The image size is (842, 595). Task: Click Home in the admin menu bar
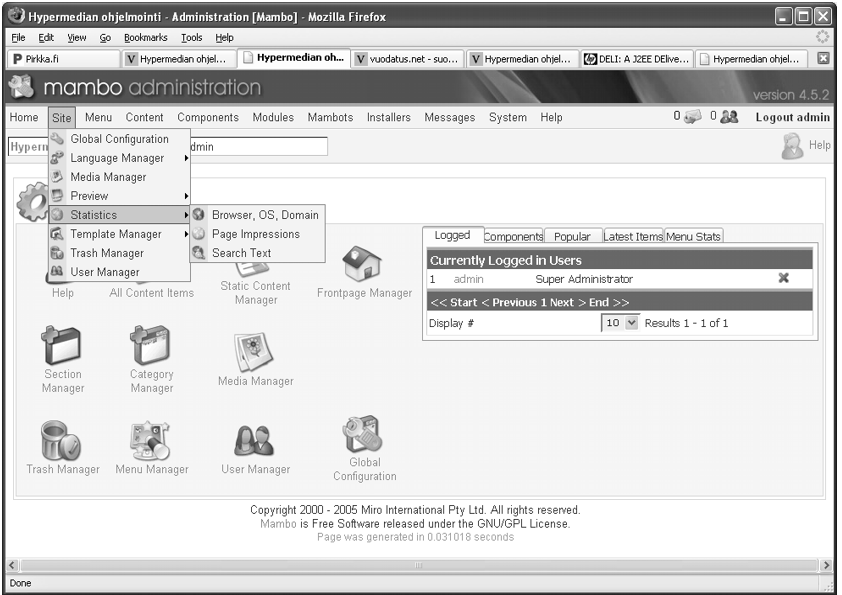(x=24, y=117)
